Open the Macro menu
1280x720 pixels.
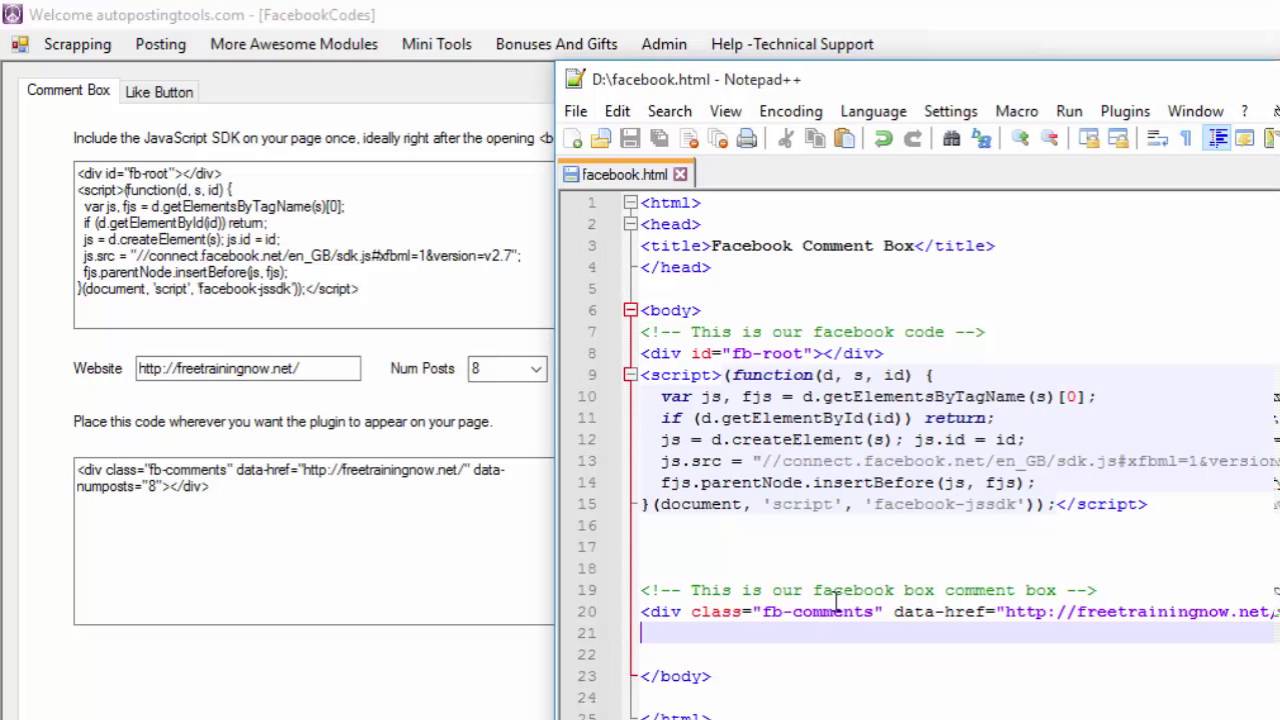click(1016, 111)
